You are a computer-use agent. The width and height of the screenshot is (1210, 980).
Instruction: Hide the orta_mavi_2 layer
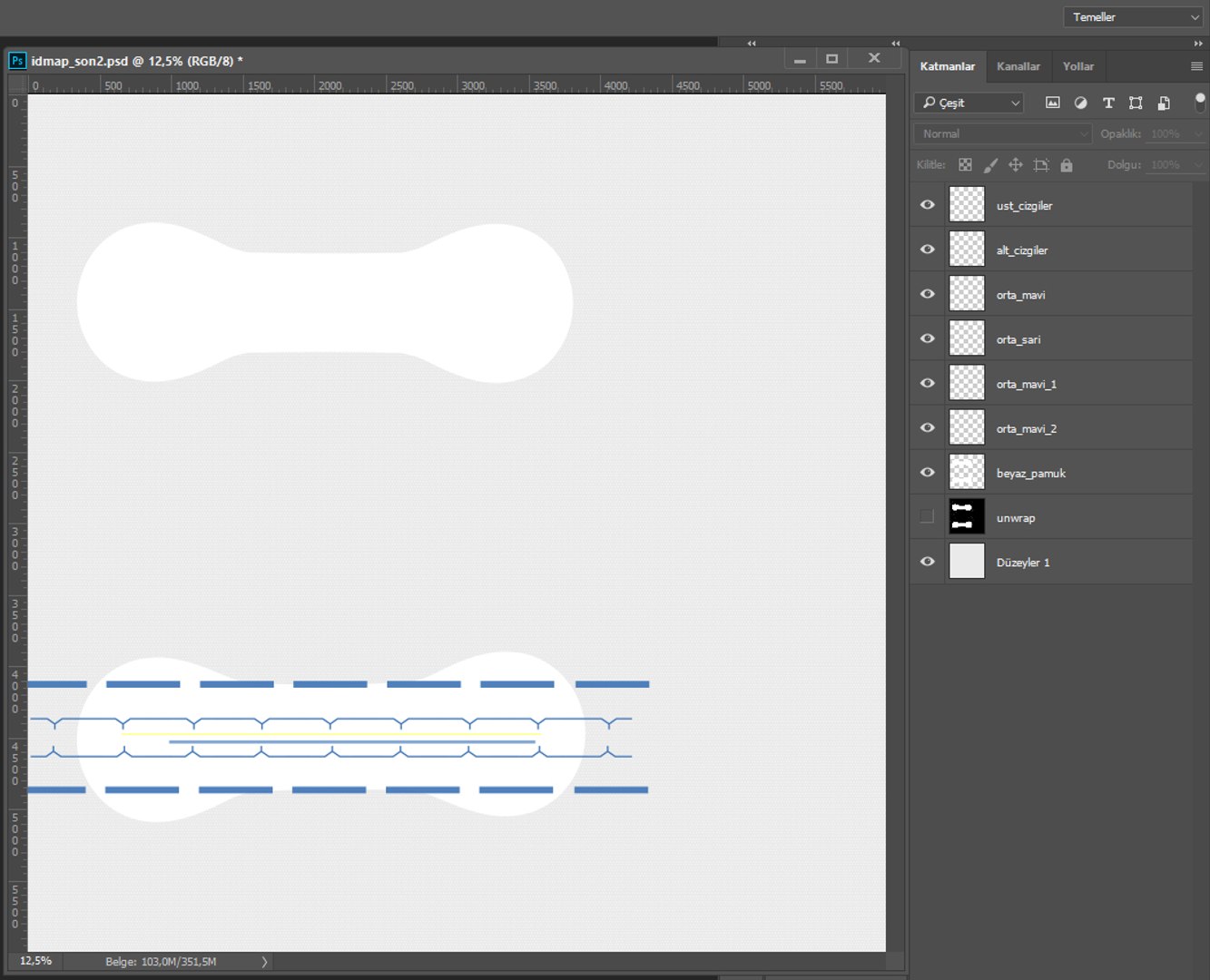click(x=927, y=427)
